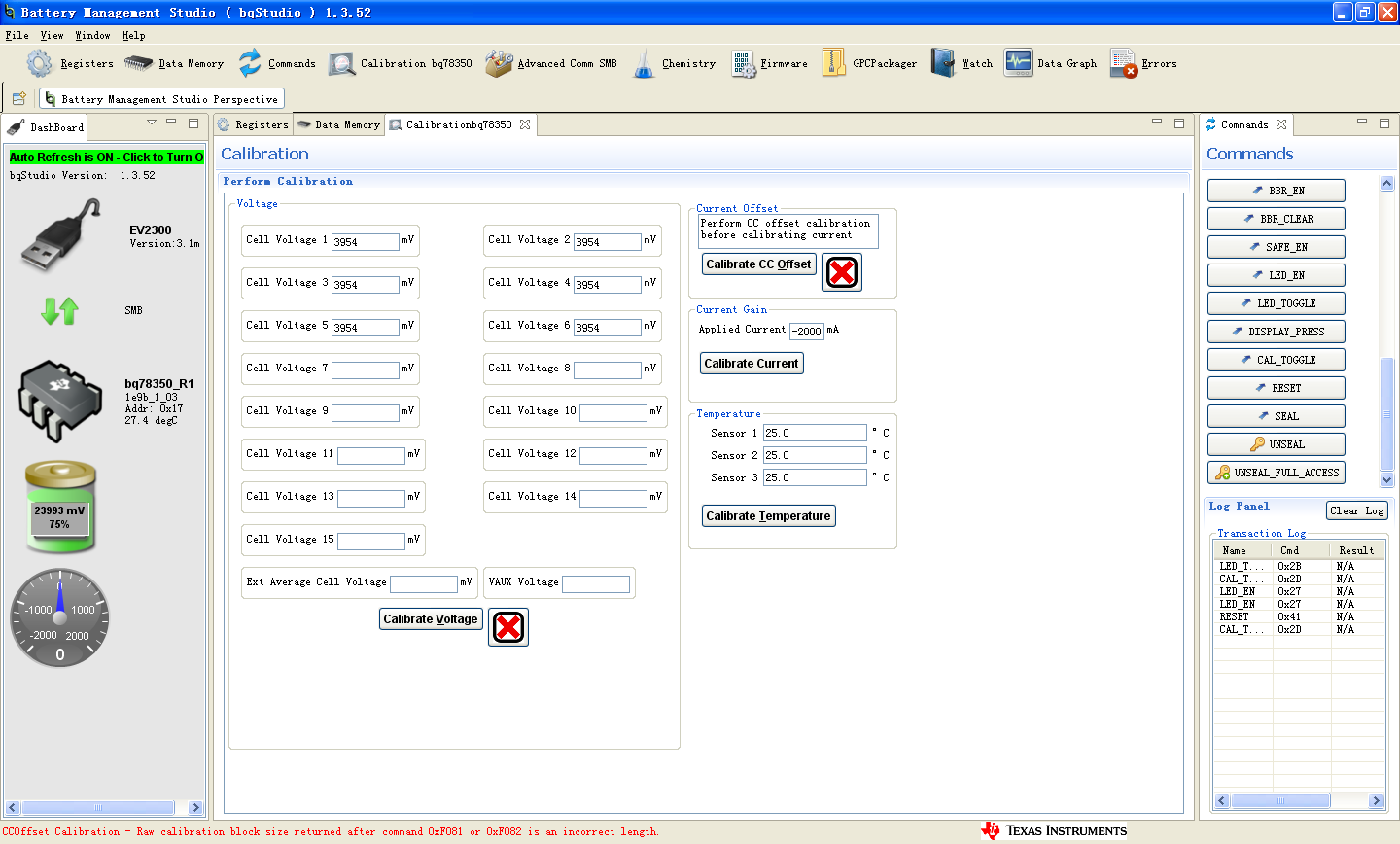
Task: Click the Applied Current input field
Action: tap(807, 332)
